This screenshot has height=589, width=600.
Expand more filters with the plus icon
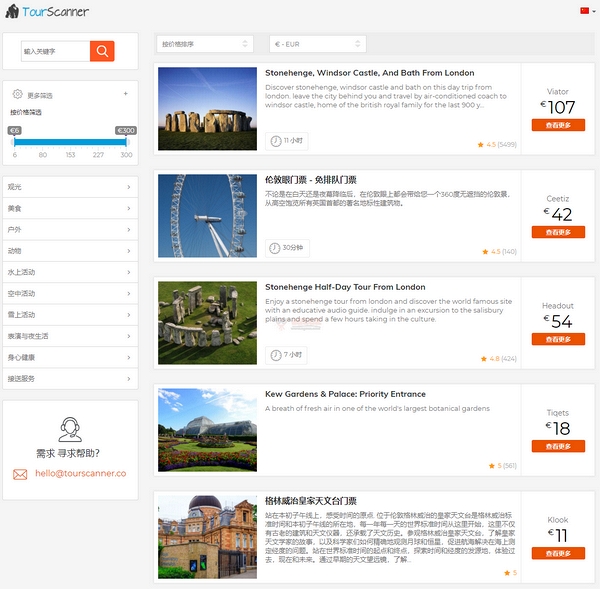[126, 94]
